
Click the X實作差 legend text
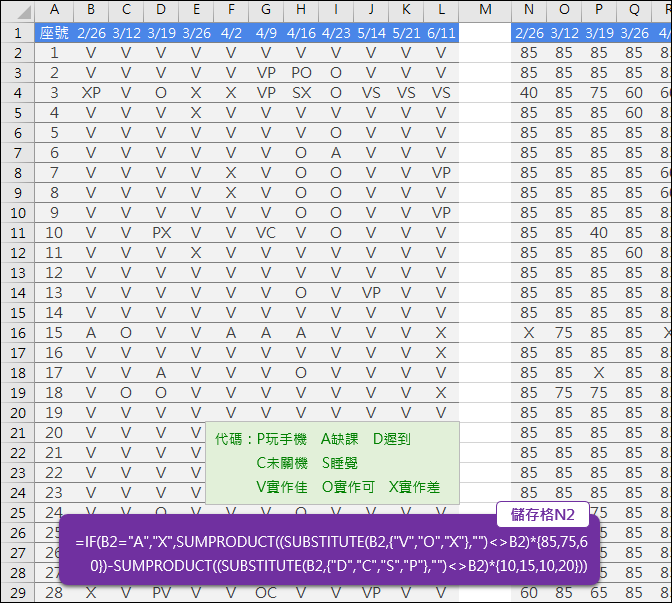point(414,487)
